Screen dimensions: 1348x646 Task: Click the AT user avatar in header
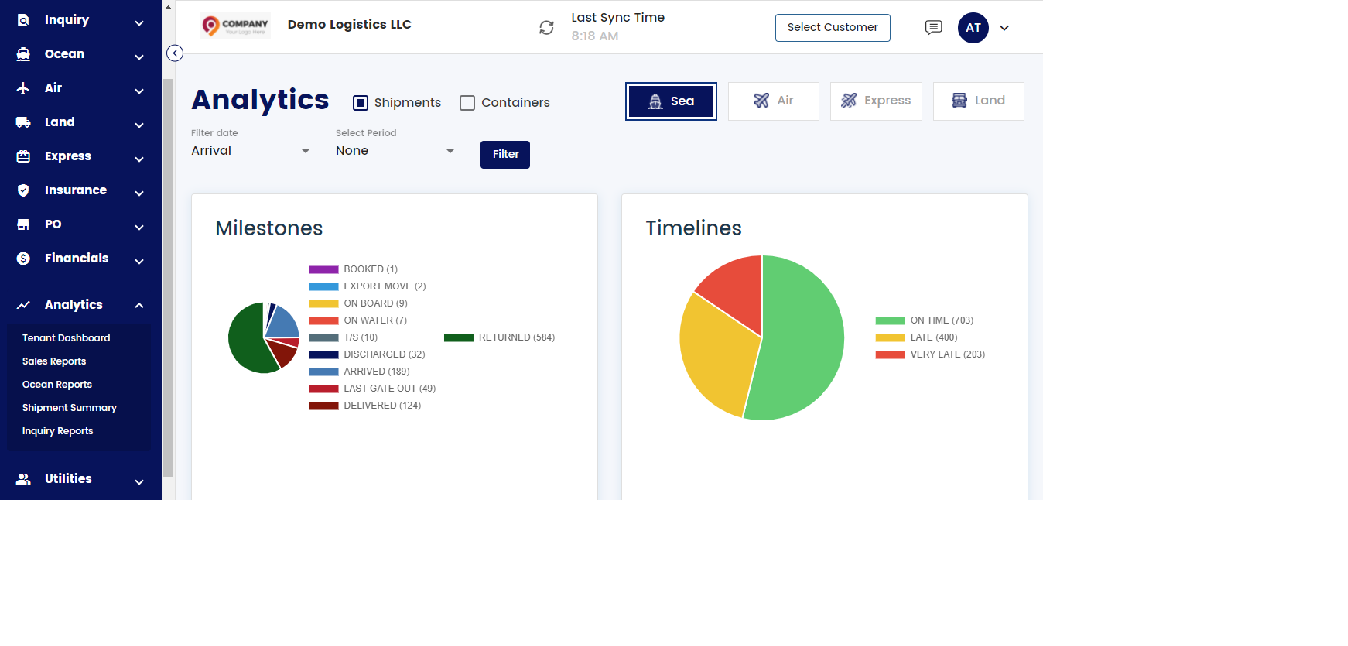973,27
